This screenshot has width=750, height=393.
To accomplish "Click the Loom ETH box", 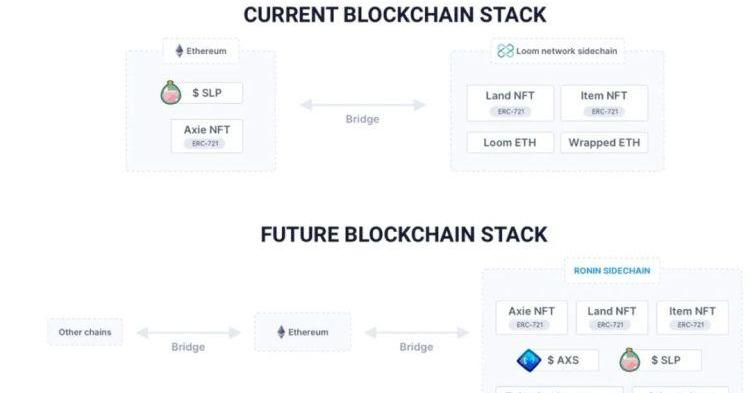I will pos(510,142).
